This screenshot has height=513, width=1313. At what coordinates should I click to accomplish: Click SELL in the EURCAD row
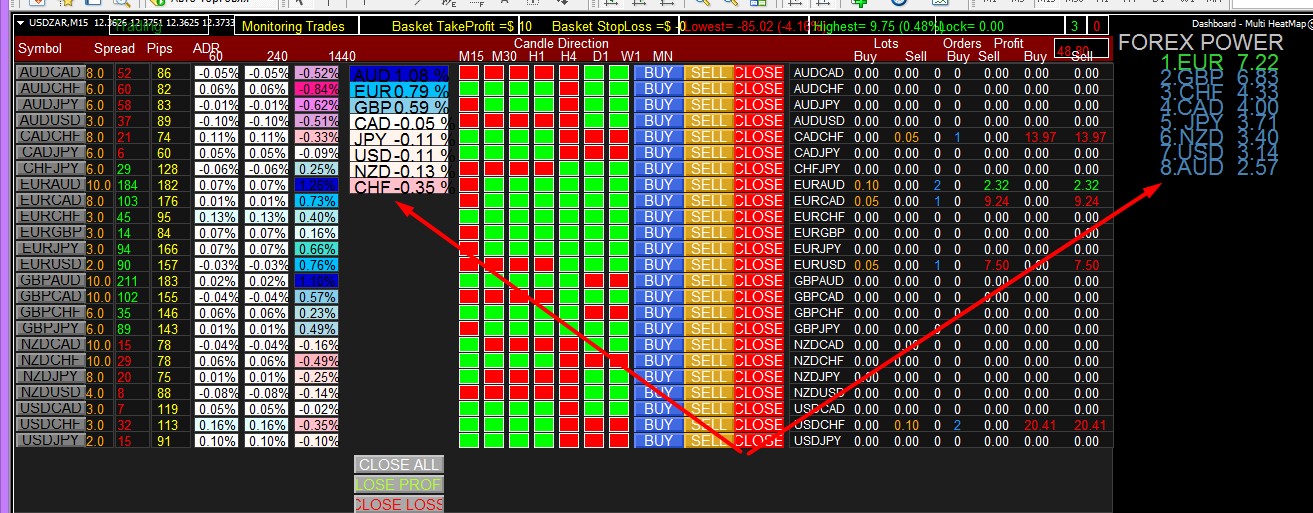point(708,201)
